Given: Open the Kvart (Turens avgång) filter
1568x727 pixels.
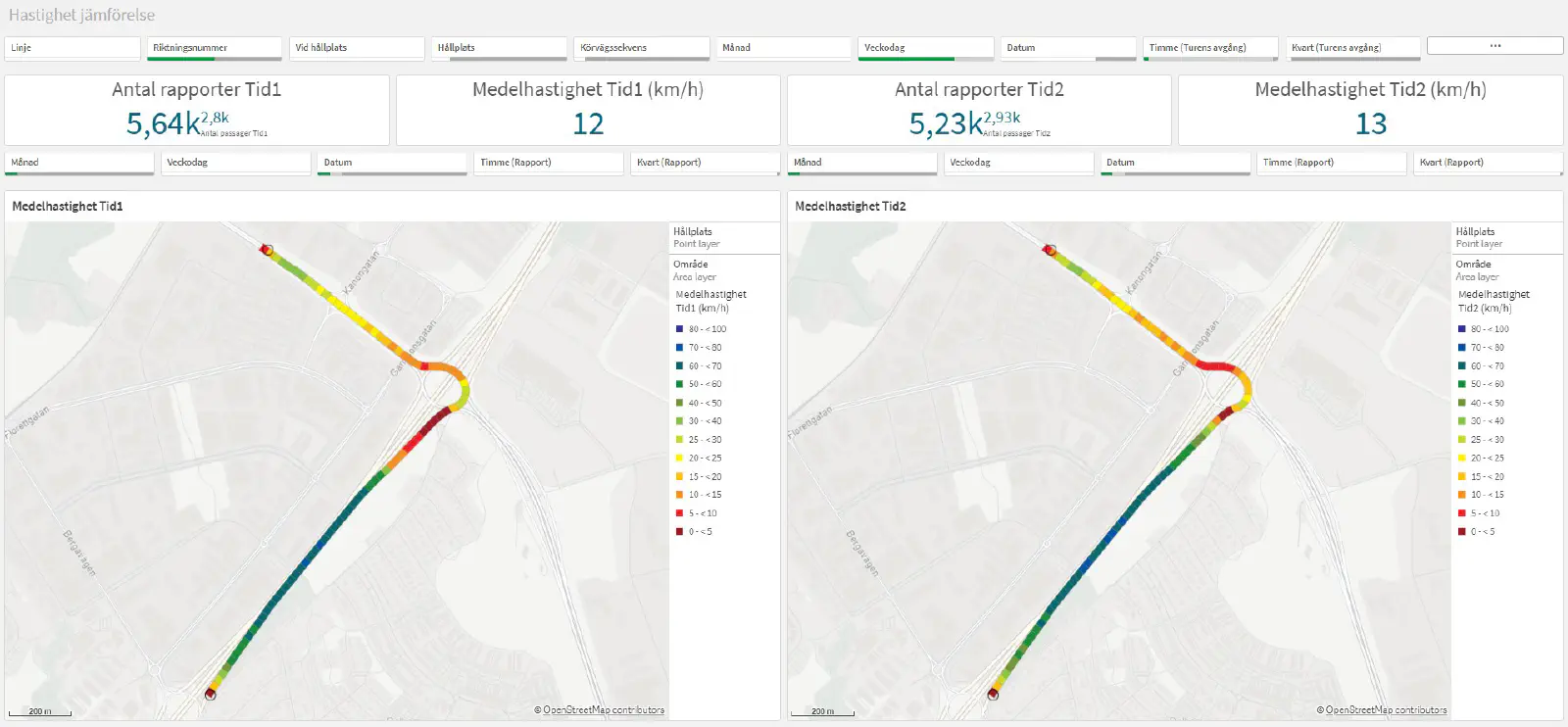Looking at the screenshot, I should tap(1352, 48).
